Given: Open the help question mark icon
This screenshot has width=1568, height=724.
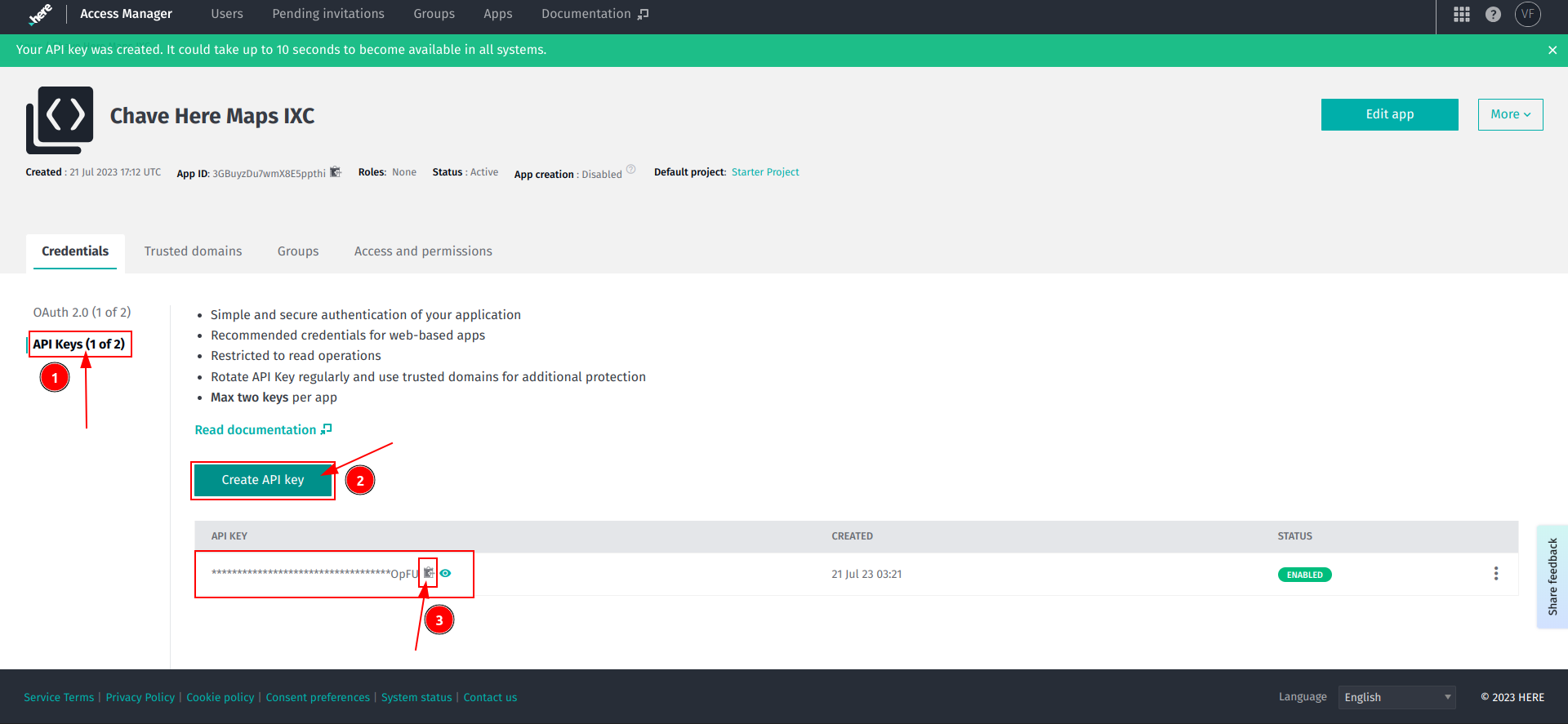Looking at the screenshot, I should [1493, 14].
